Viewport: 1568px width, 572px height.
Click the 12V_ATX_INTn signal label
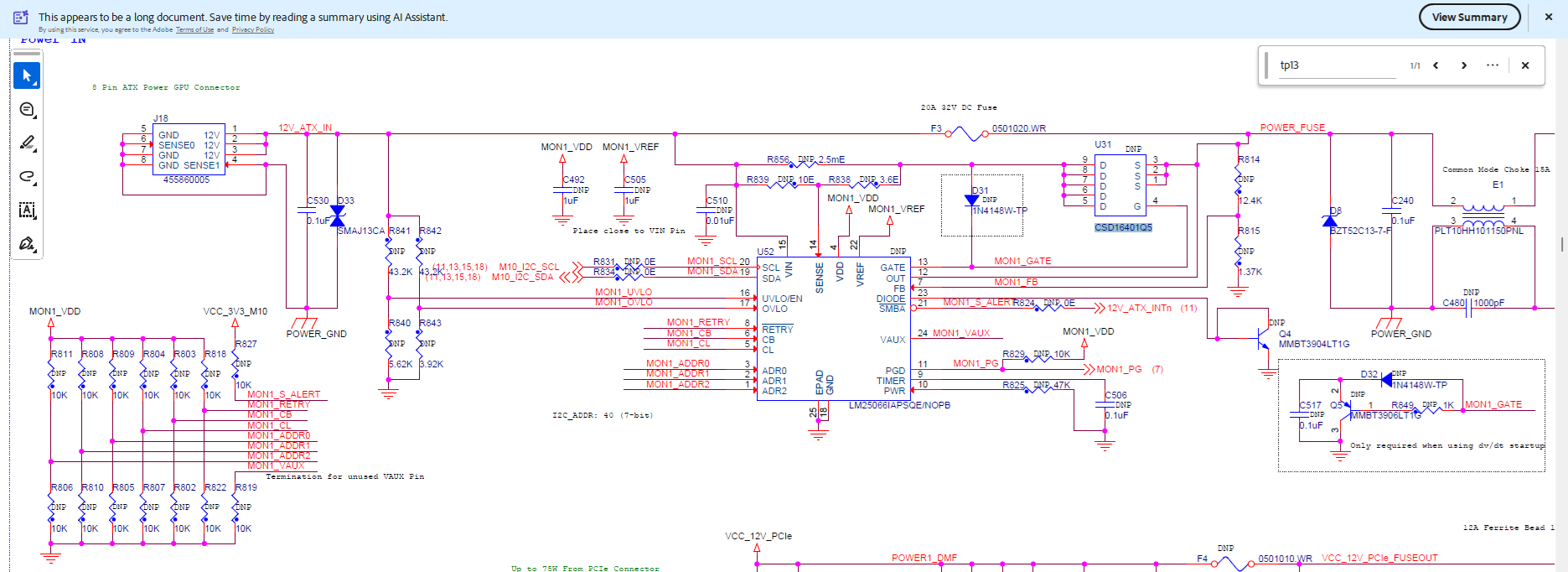click(x=1140, y=308)
